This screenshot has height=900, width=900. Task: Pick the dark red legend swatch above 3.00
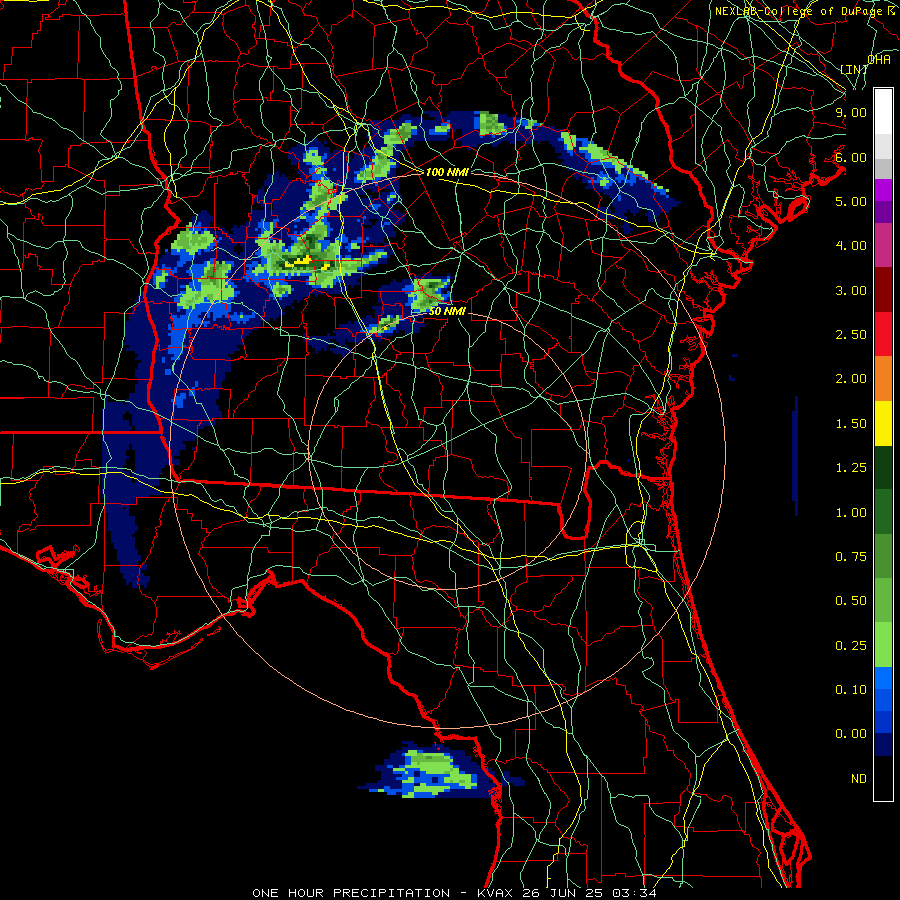coord(883,290)
